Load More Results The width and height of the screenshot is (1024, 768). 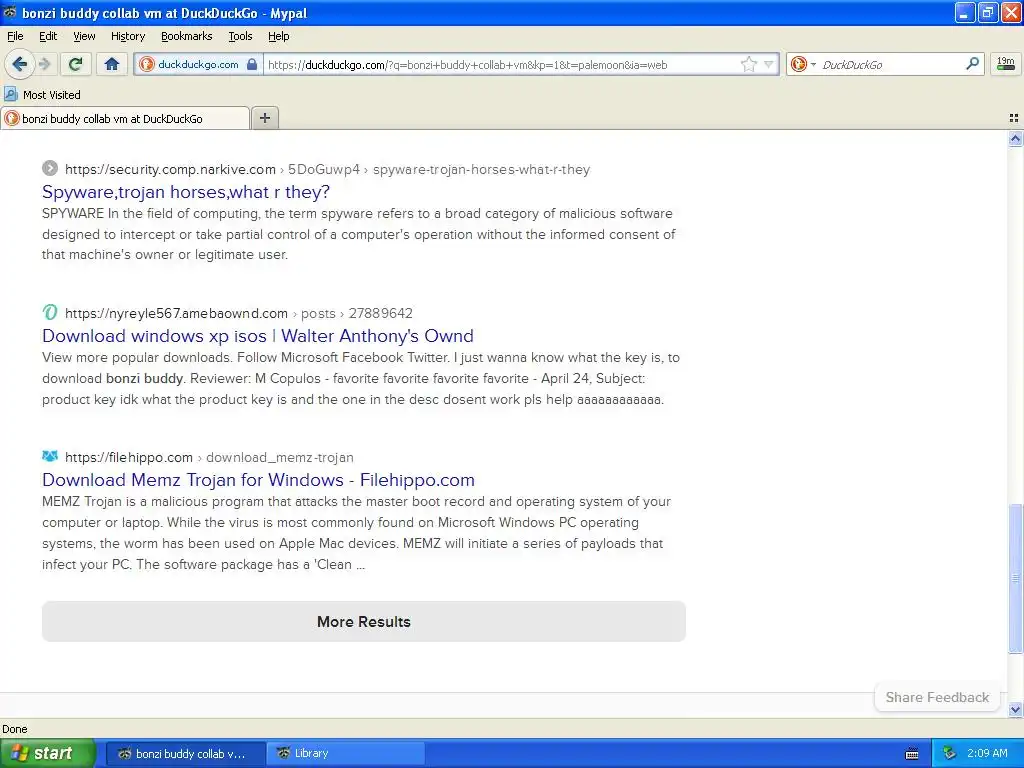pyautogui.click(x=364, y=621)
